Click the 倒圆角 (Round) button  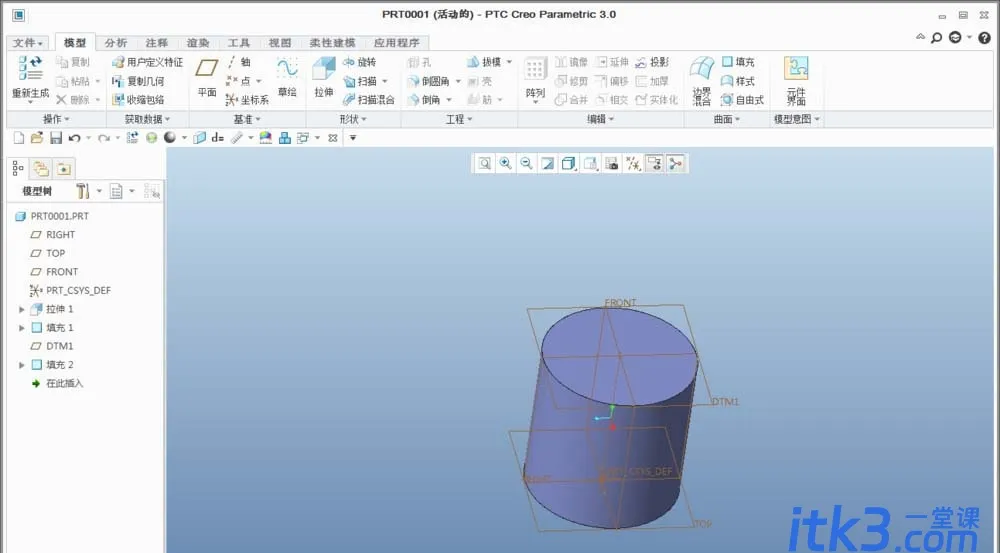(x=429, y=81)
